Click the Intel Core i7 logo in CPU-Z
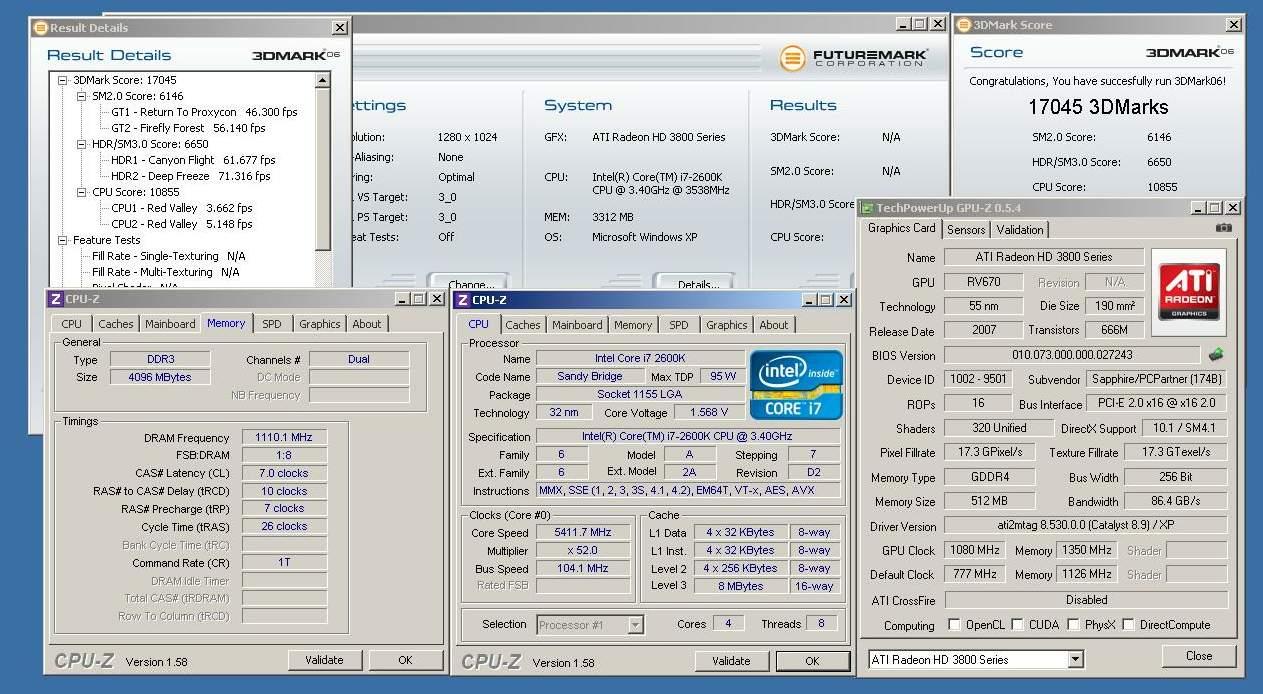Image resolution: width=1263 pixels, height=694 pixels. [796, 384]
